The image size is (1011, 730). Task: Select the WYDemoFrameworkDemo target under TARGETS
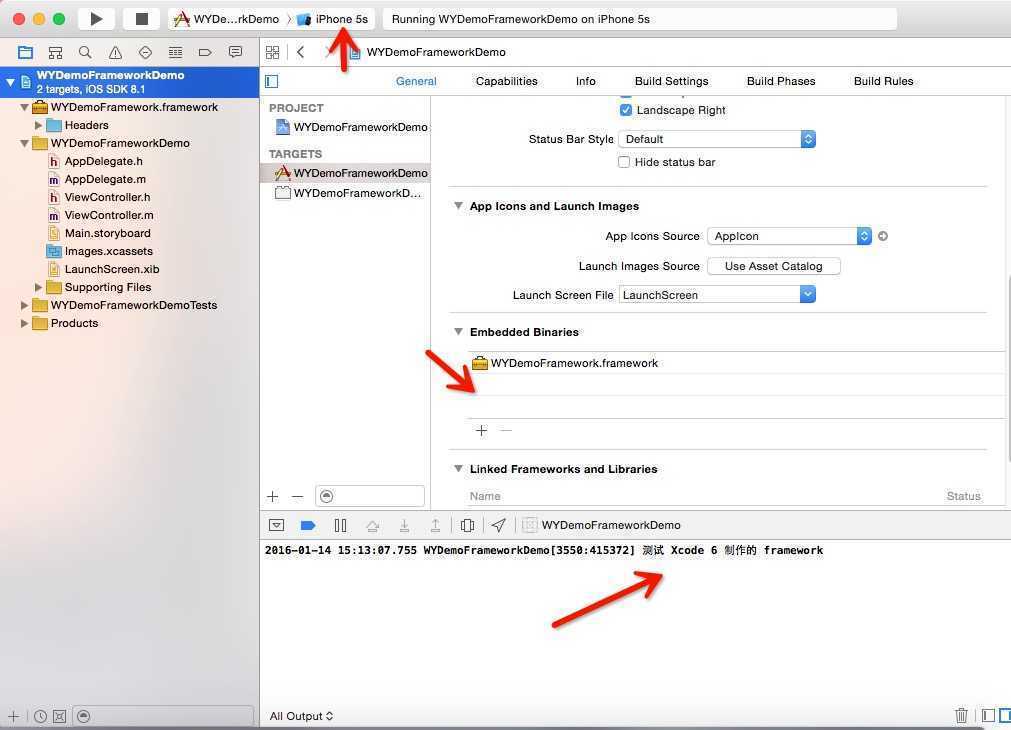point(346,173)
